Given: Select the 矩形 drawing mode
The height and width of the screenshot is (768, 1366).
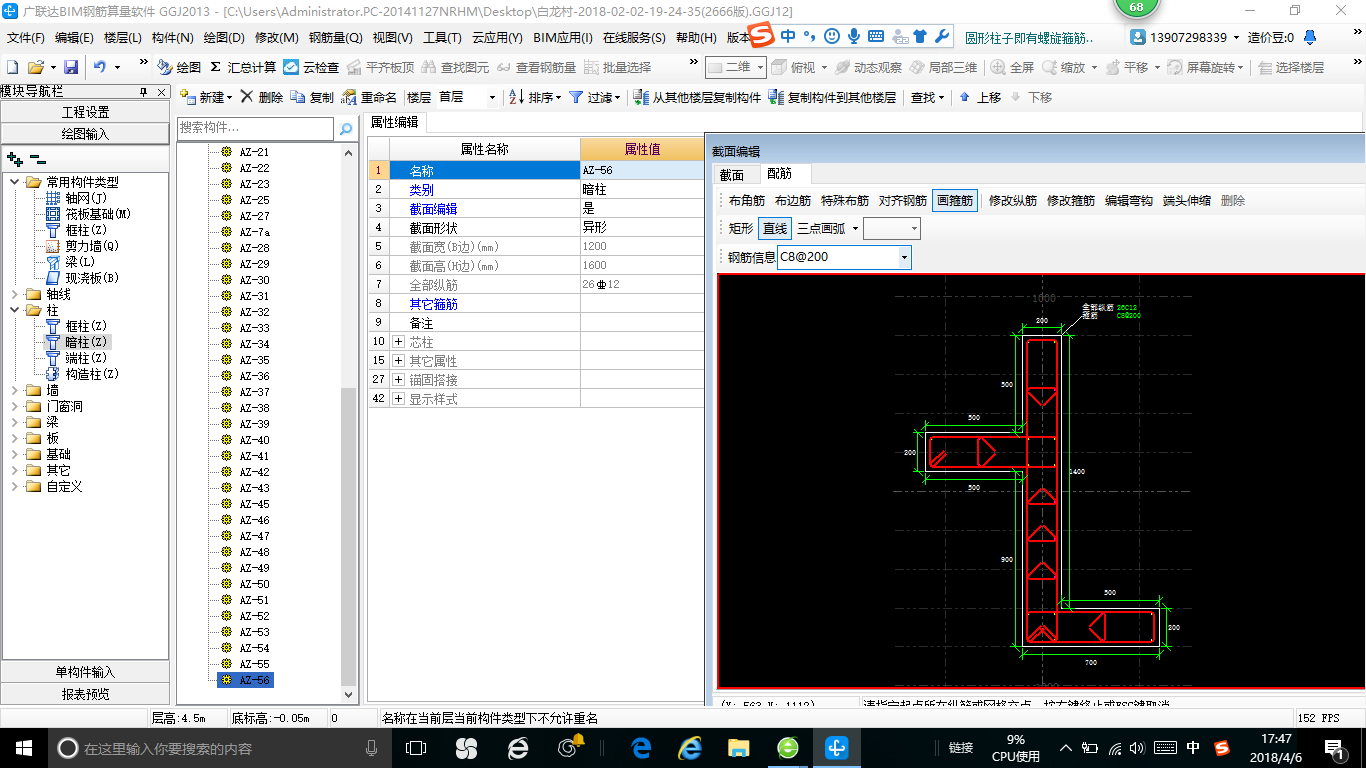Looking at the screenshot, I should coord(741,228).
